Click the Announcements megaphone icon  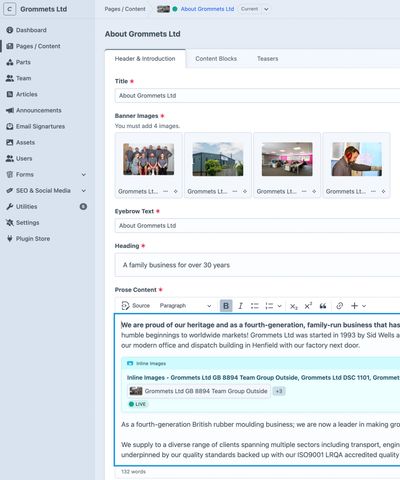tap(10, 110)
